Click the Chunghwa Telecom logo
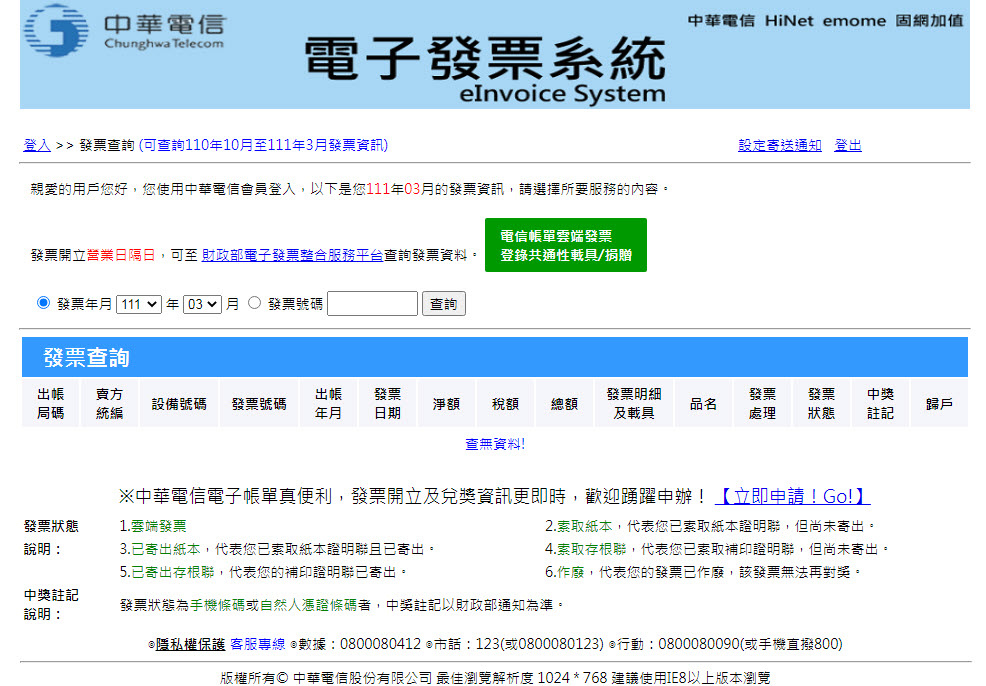The width and height of the screenshot is (986, 686). (x=124, y=30)
